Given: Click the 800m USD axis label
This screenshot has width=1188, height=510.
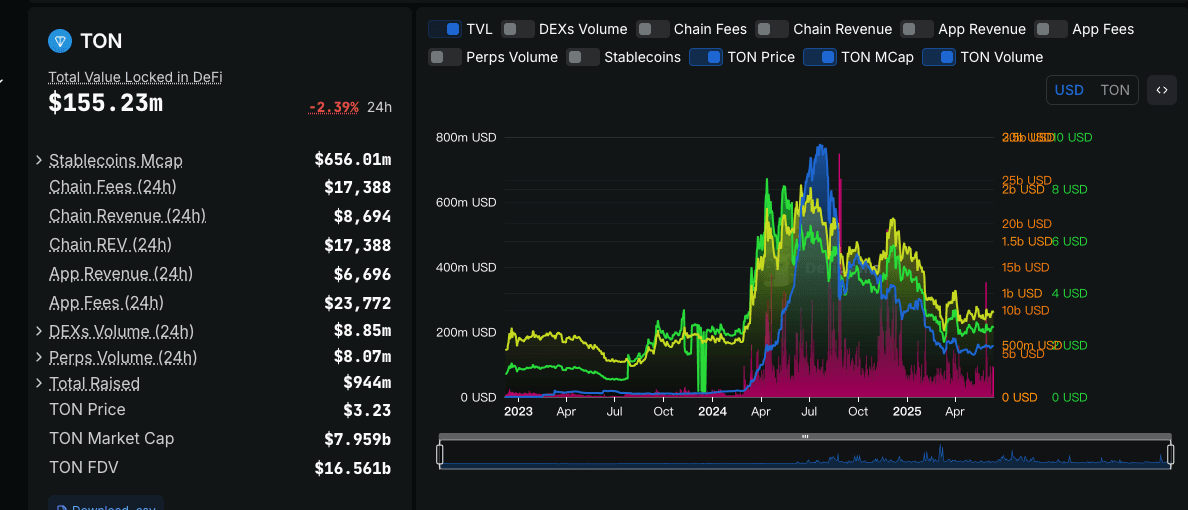Looking at the screenshot, I should click(x=466, y=138).
